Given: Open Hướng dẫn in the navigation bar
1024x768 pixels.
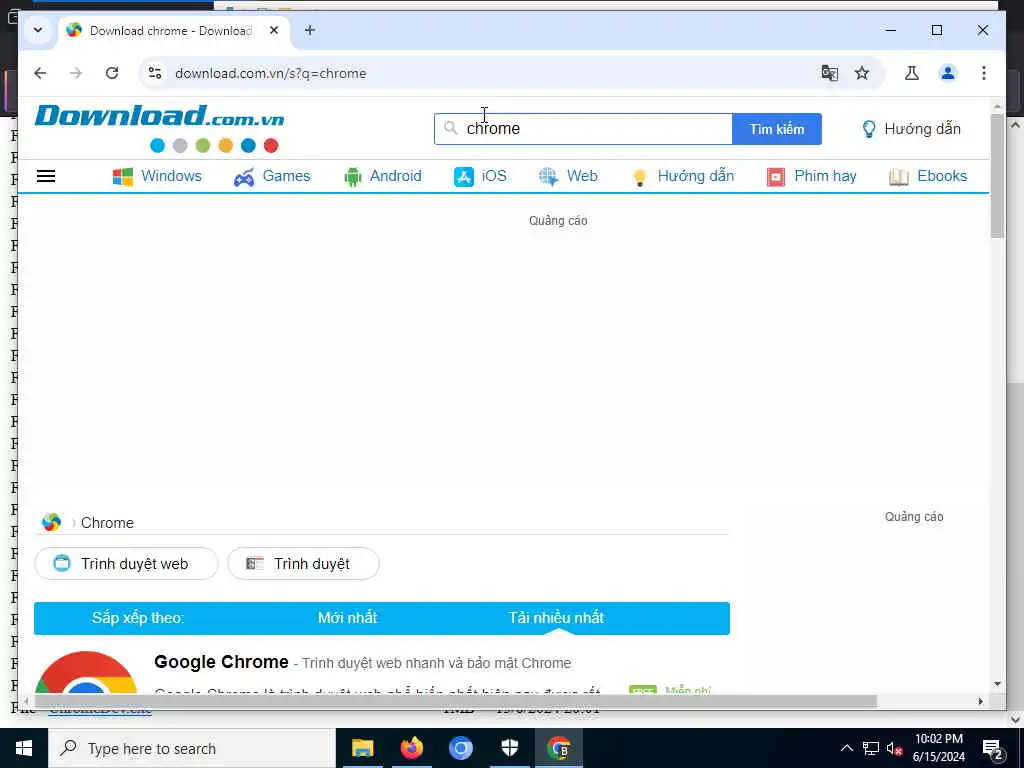Looking at the screenshot, I should 682,176.
